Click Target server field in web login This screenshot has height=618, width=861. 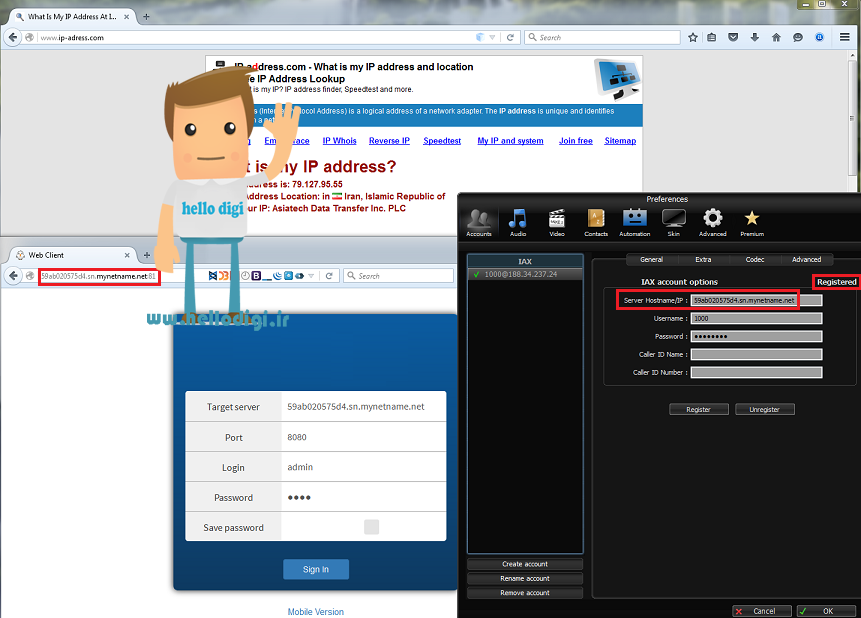click(364, 407)
